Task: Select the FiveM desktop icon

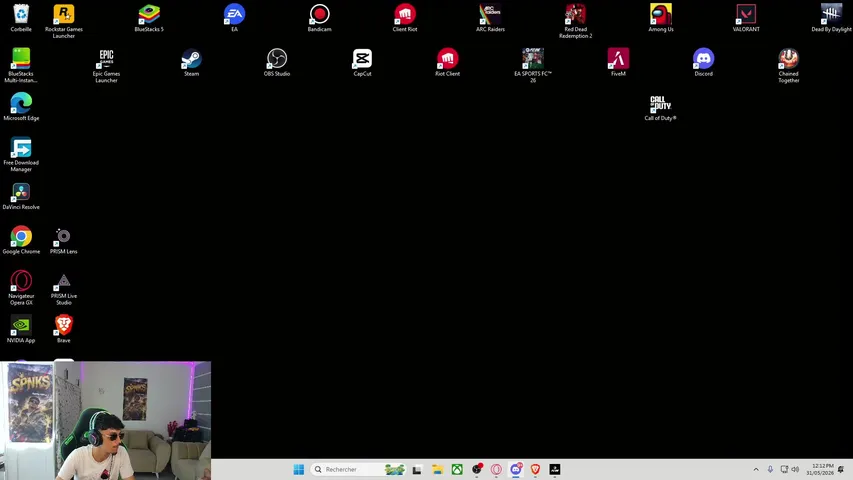Action: (618, 62)
